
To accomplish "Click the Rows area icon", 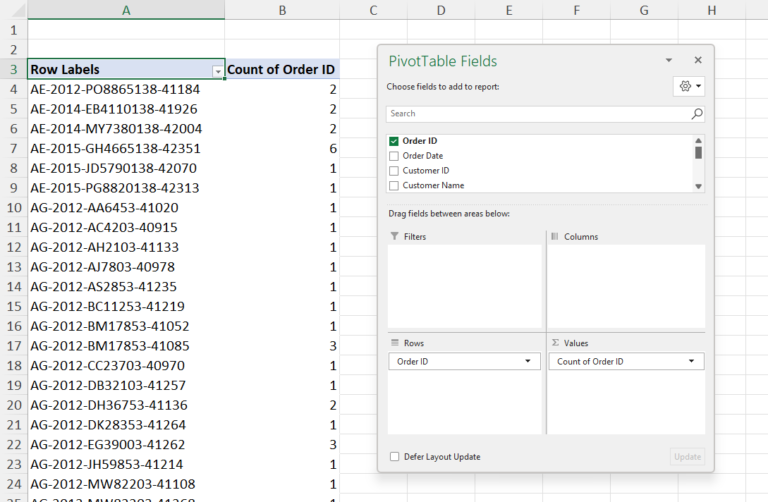I will (395, 343).
